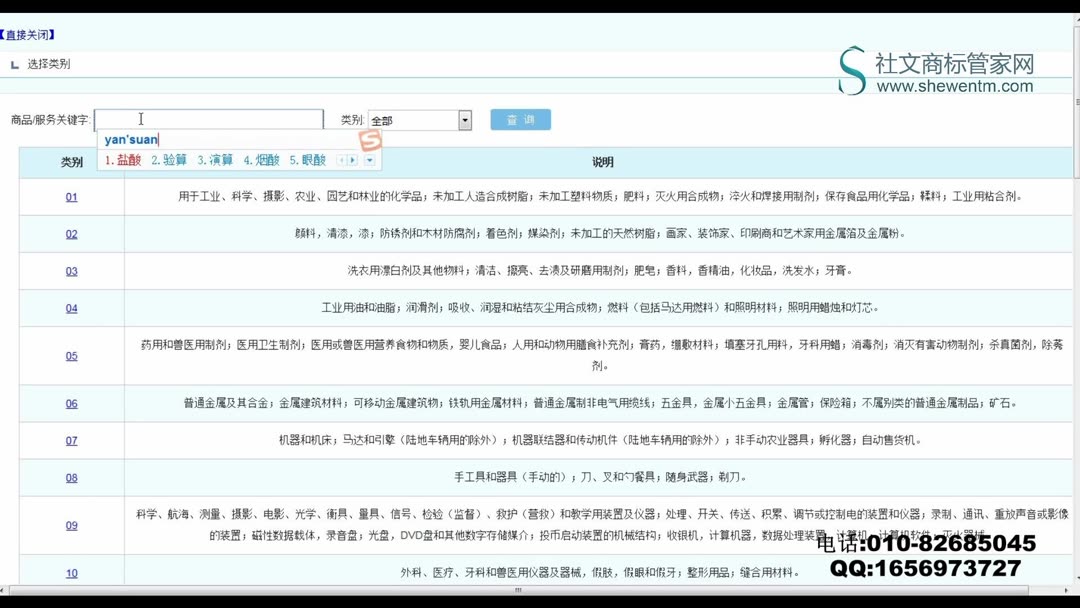Screen dimensions: 1080x608
Task: Open class 05 link in the table
Action: click(x=71, y=355)
